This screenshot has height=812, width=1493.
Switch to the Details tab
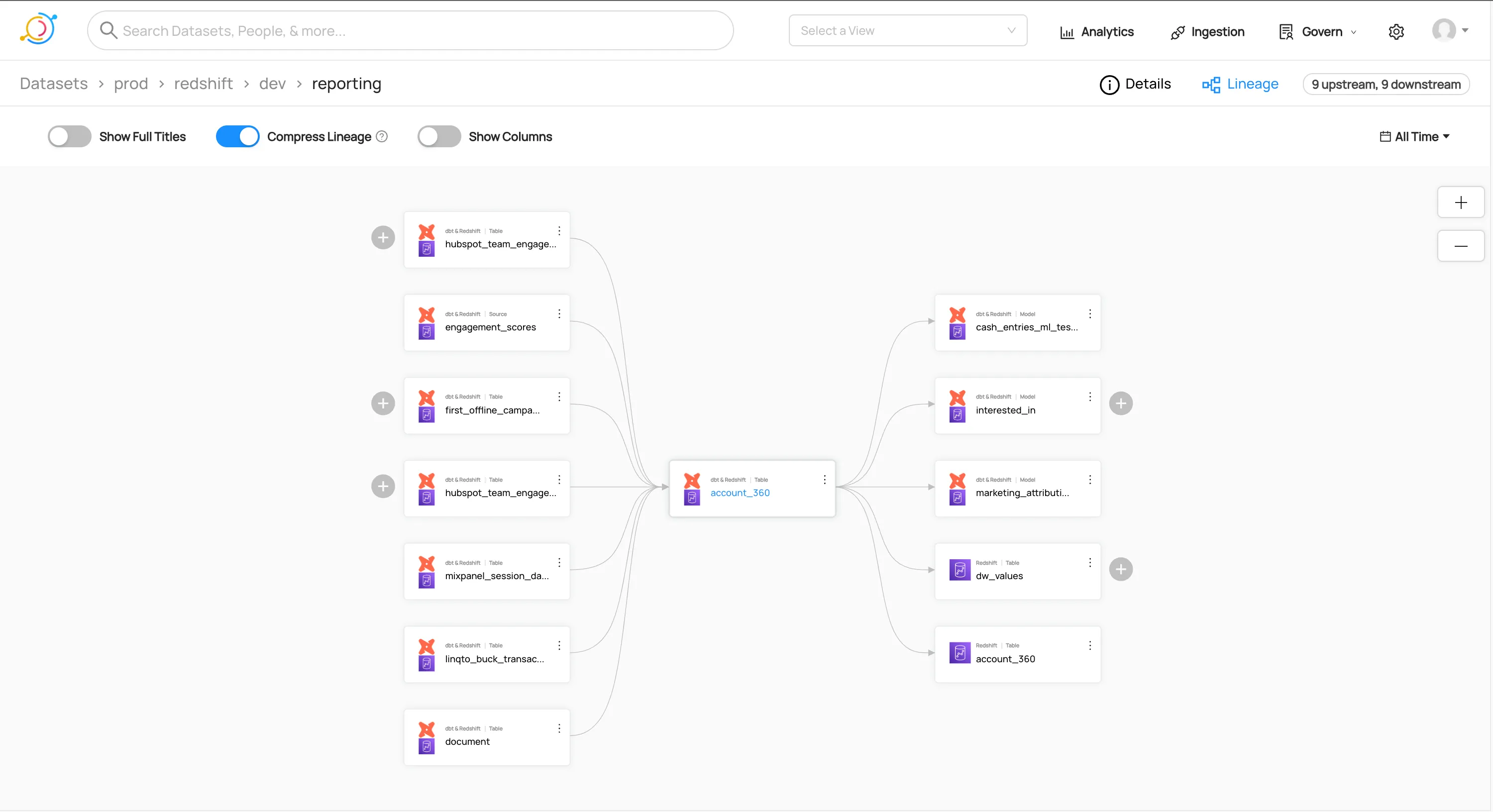(1135, 83)
